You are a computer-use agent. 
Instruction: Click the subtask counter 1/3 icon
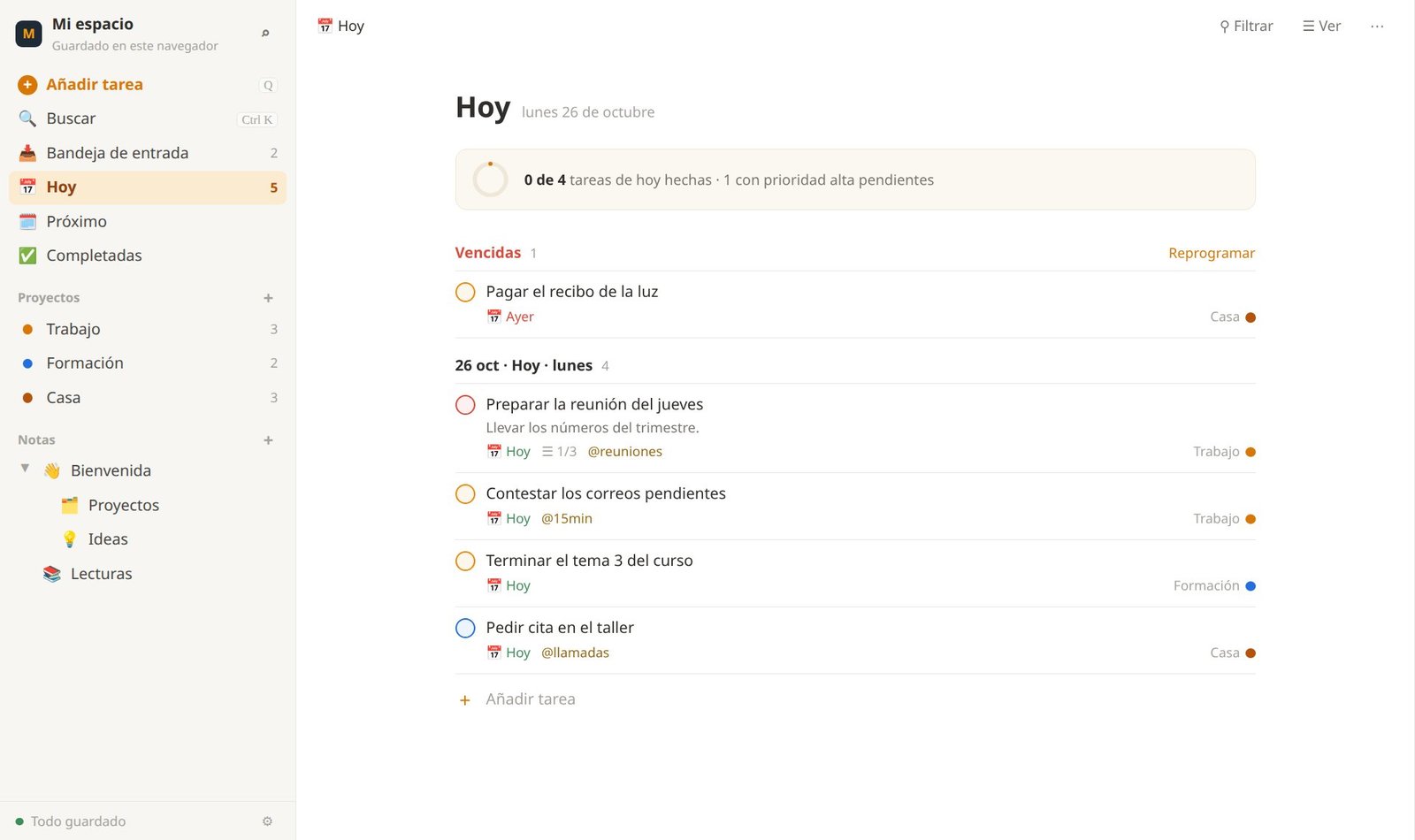[559, 452]
